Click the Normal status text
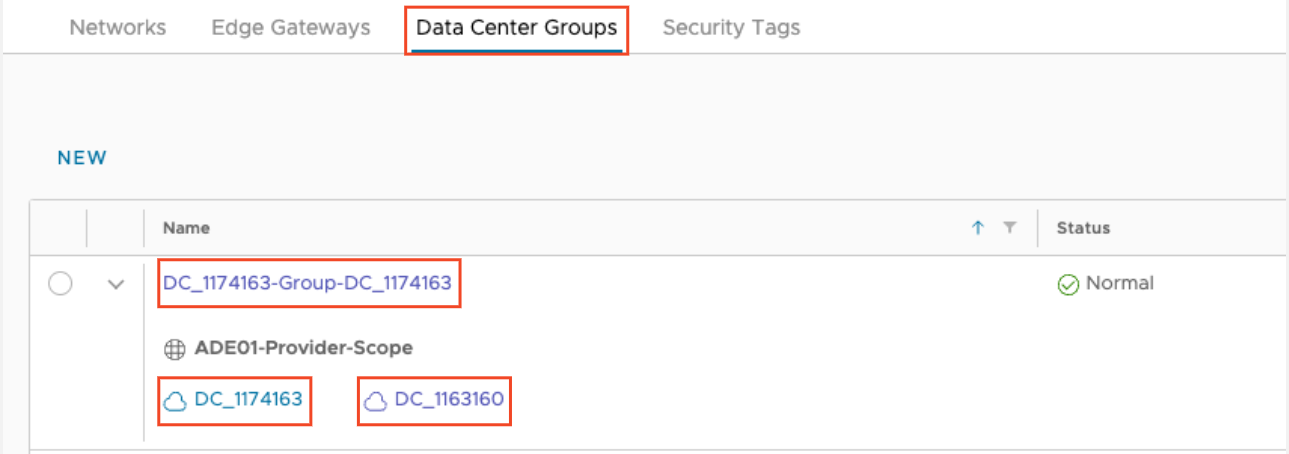The height and width of the screenshot is (454, 1289). click(x=1120, y=283)
